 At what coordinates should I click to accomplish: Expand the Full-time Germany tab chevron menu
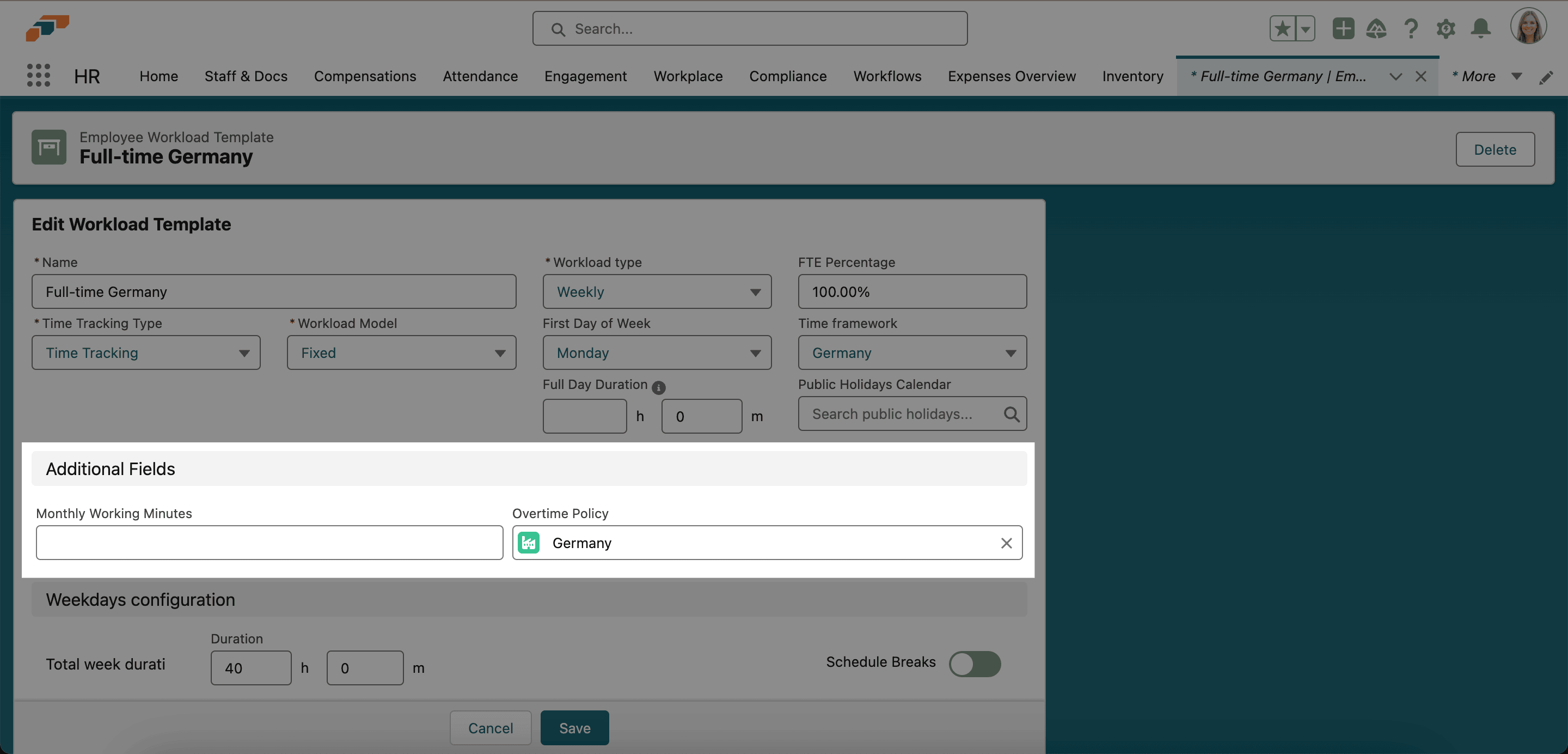[x=1396, y=76]
